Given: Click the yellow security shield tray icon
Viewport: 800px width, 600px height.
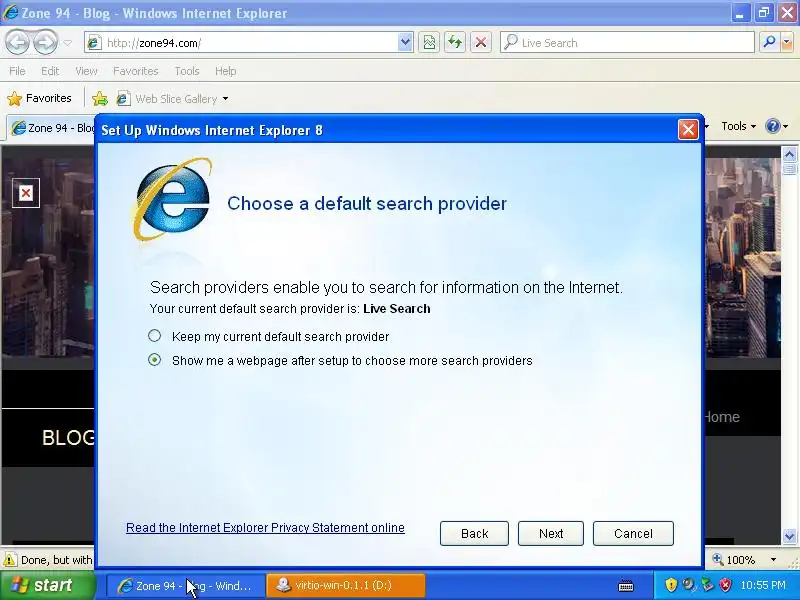Looking at the screenshot, I should 671,585.
